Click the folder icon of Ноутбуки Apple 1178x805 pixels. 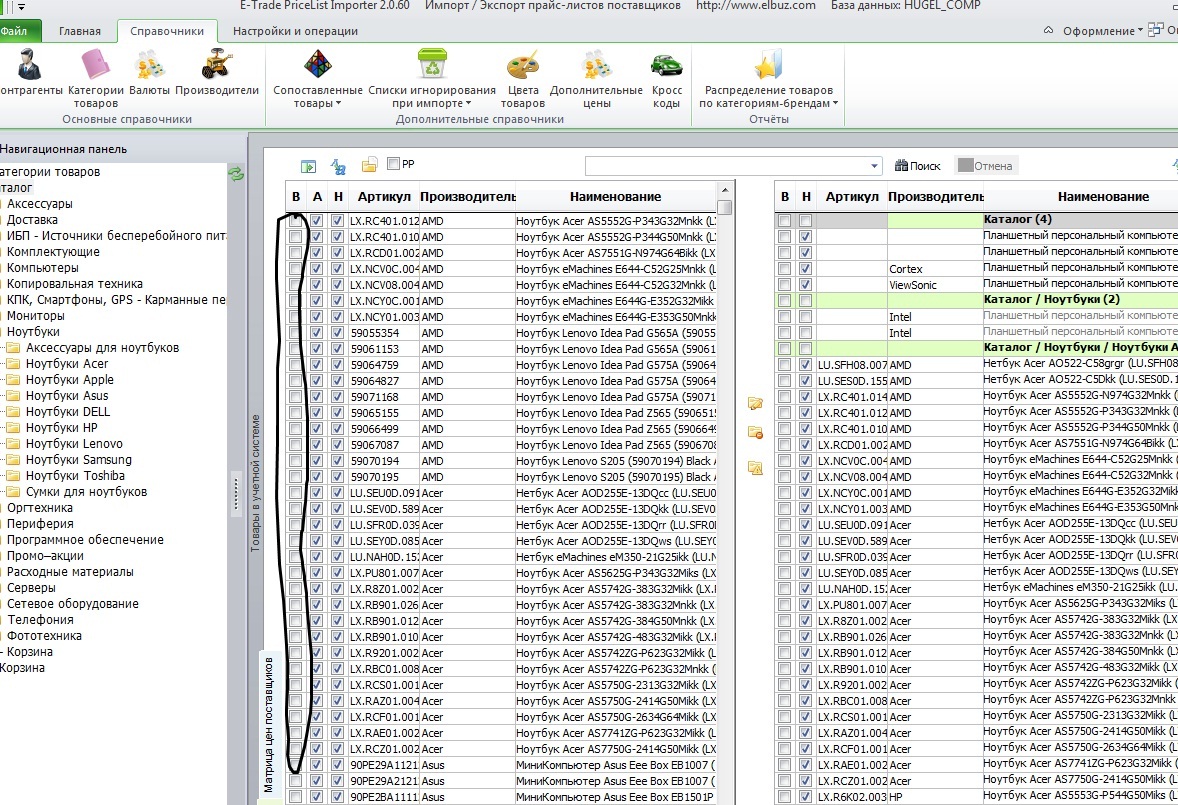pyautogui.click(x=14, y=379)
